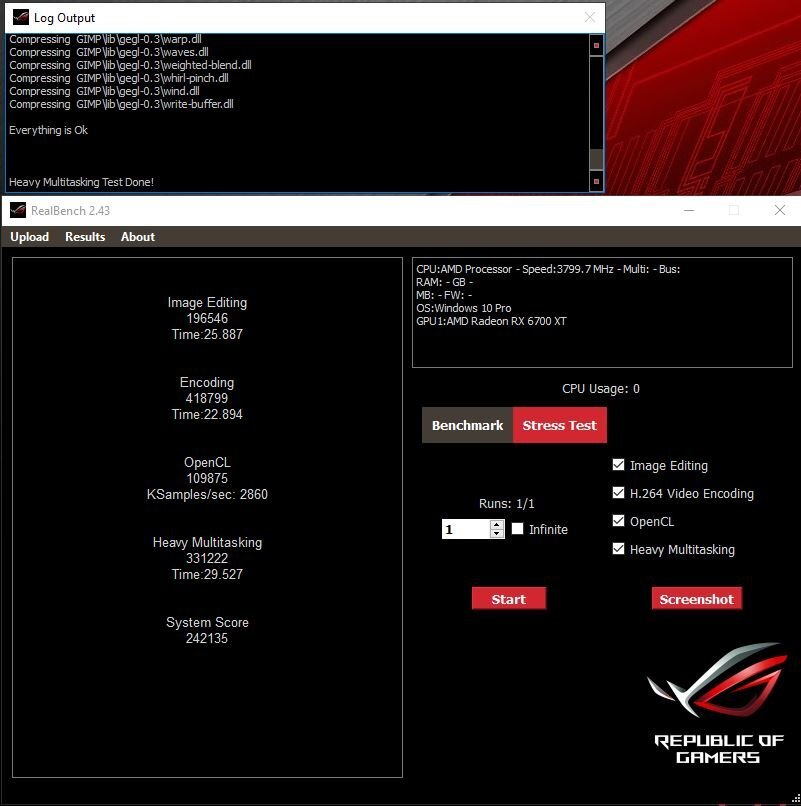Click the Time:29.527 value
This screenshot has width=801, height=806.
207,575
